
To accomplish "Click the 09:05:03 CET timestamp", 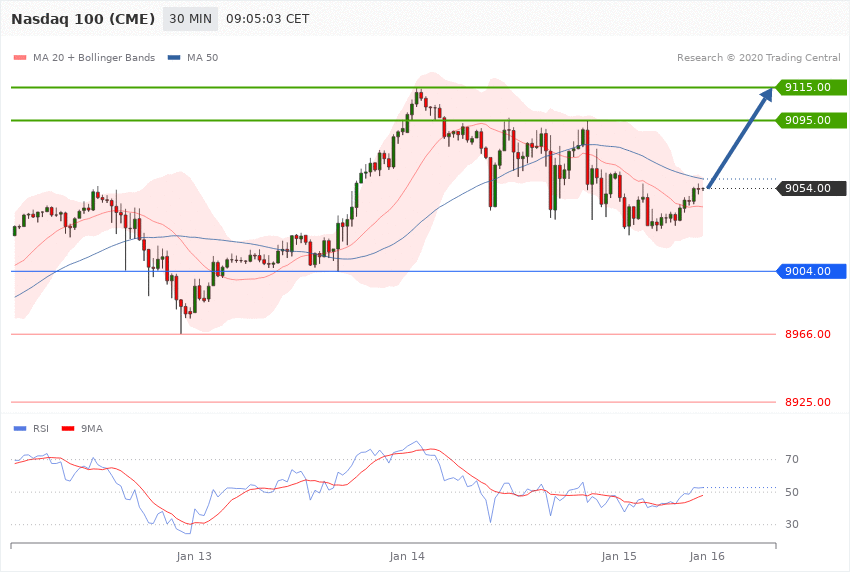I will point(268,19).
